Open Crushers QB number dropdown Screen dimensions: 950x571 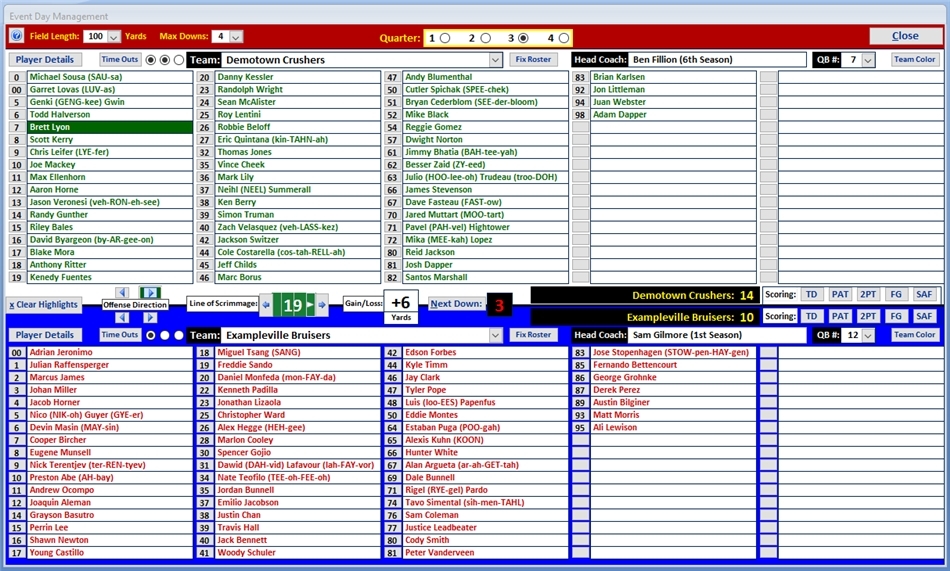coord(868,60)
